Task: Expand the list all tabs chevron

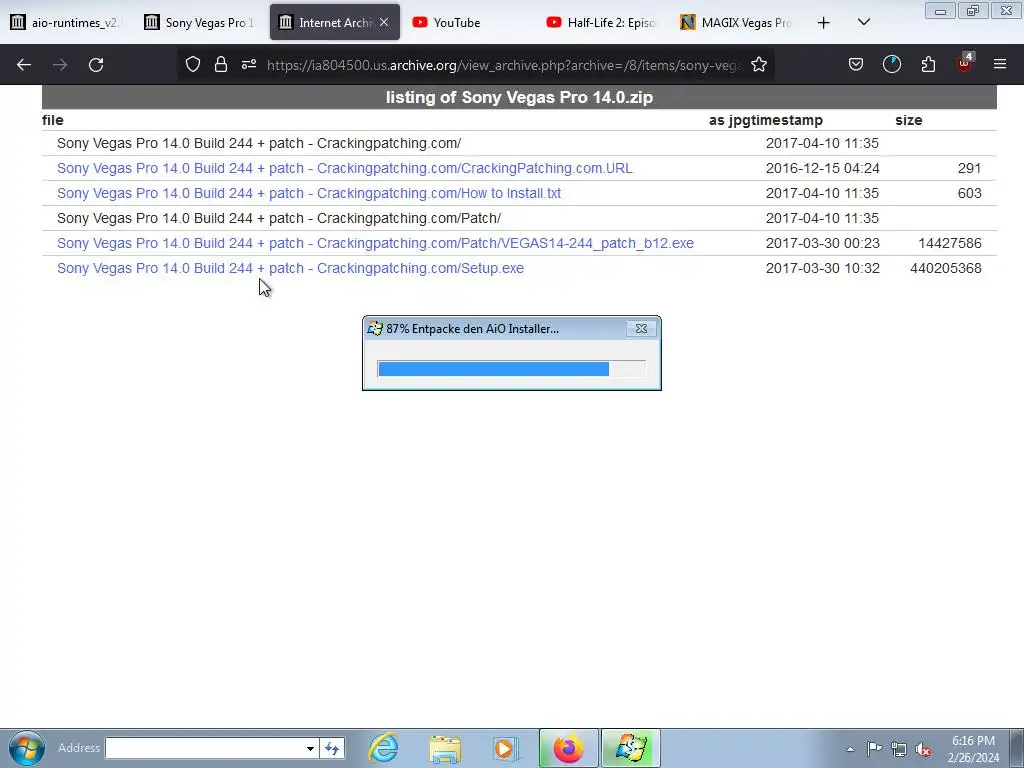Action: pos(863,22)
